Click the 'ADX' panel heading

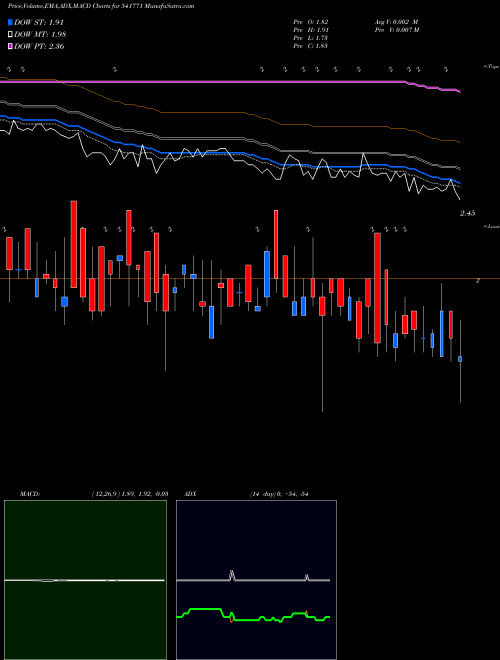191,494
